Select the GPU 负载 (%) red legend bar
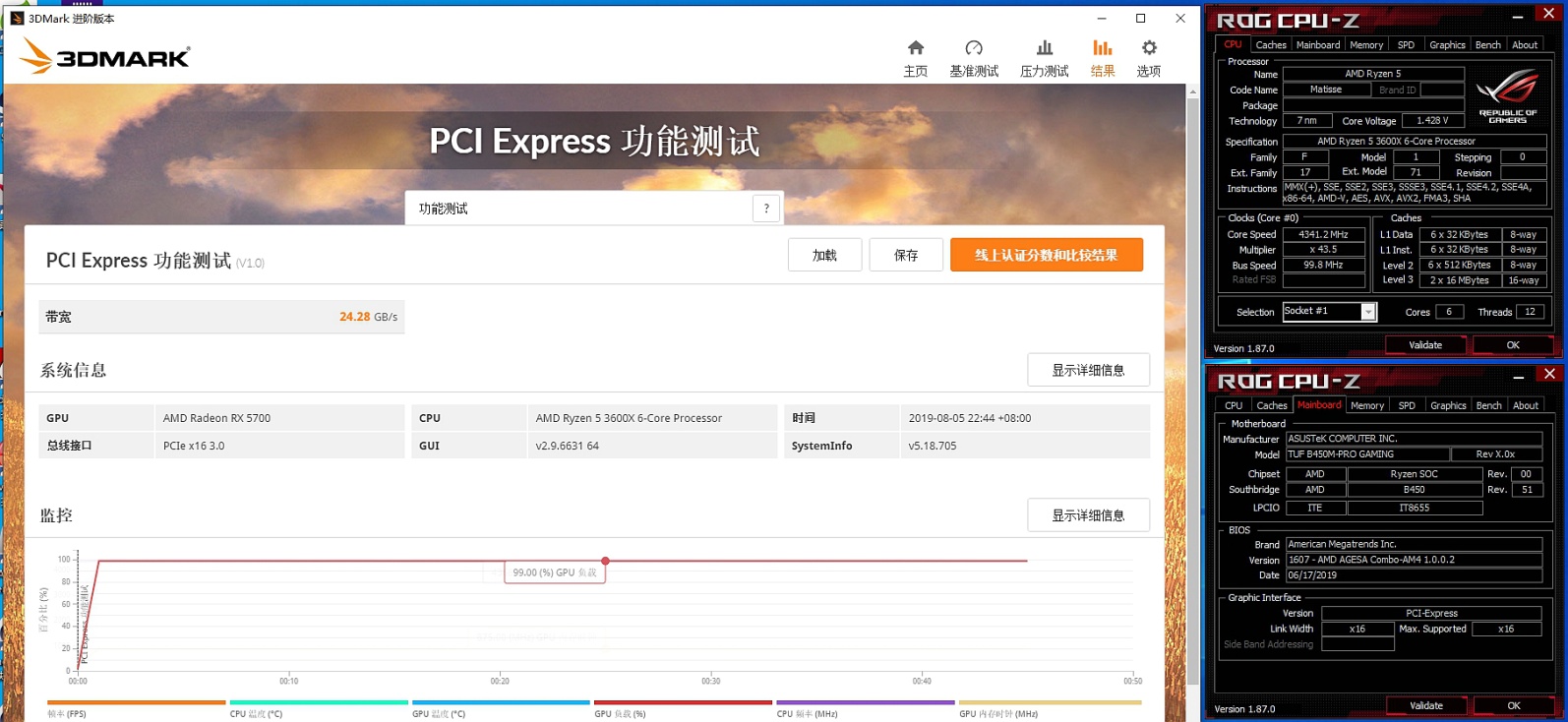The image size is (1568, 722). 683,702
